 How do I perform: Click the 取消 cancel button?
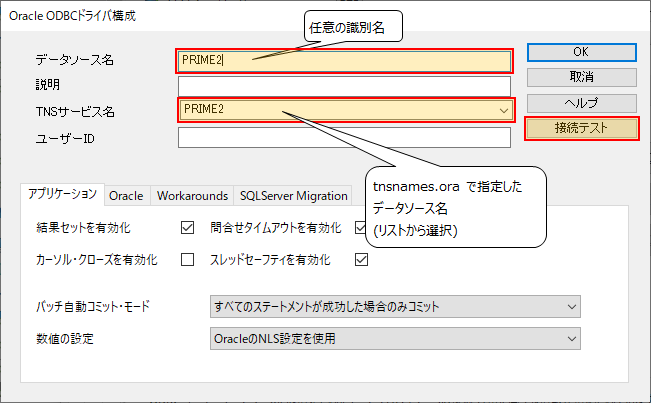pos(582,77)
